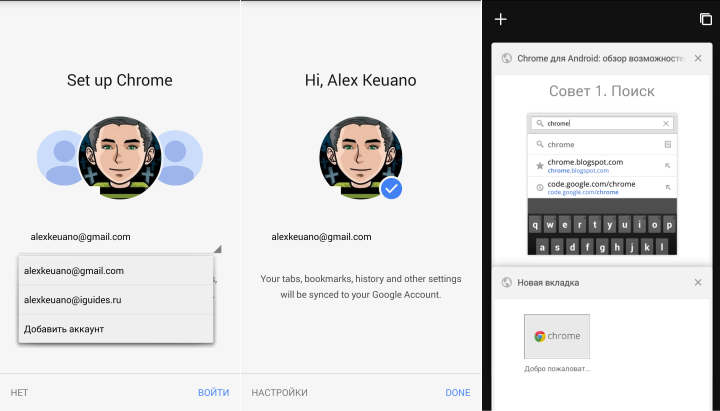Choose 'Добавить аккаунт' option
720x411 pixels.
point(116,329)
